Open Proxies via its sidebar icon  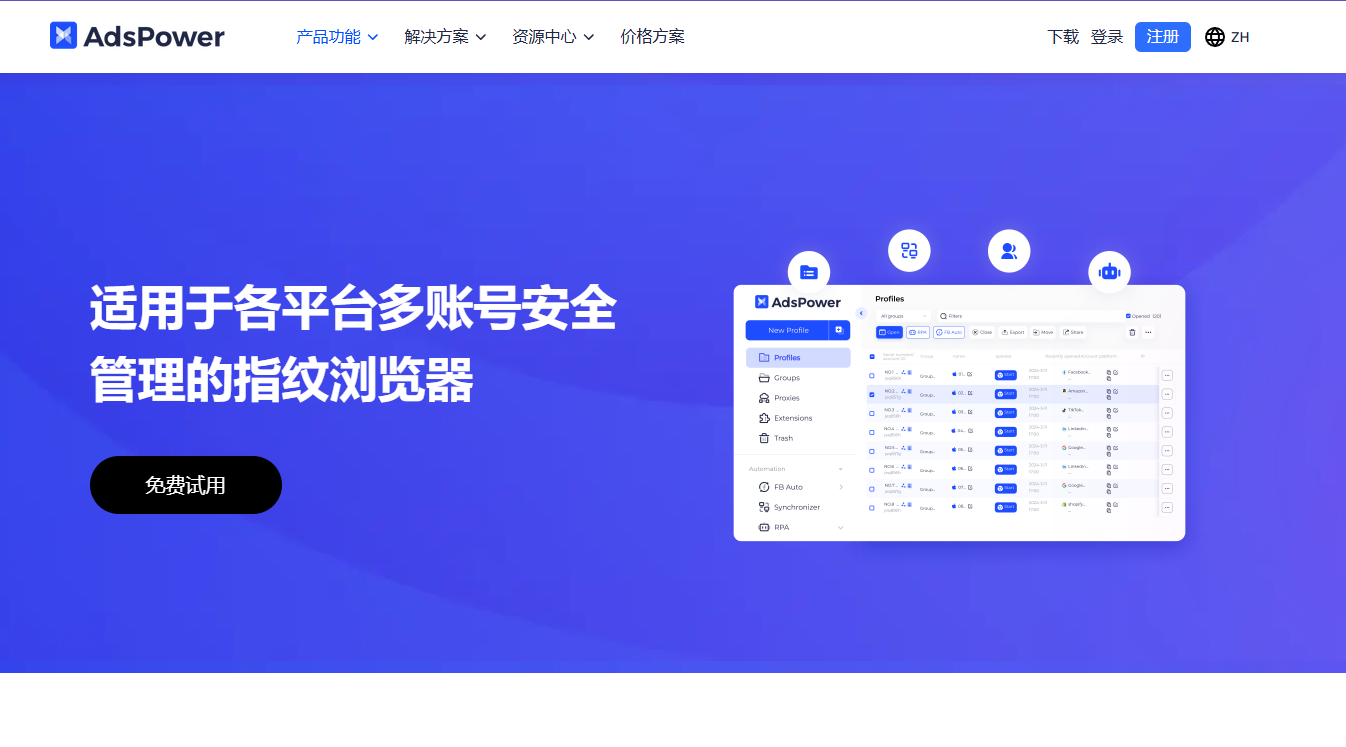pyautogui.click(x=764, y=398)
